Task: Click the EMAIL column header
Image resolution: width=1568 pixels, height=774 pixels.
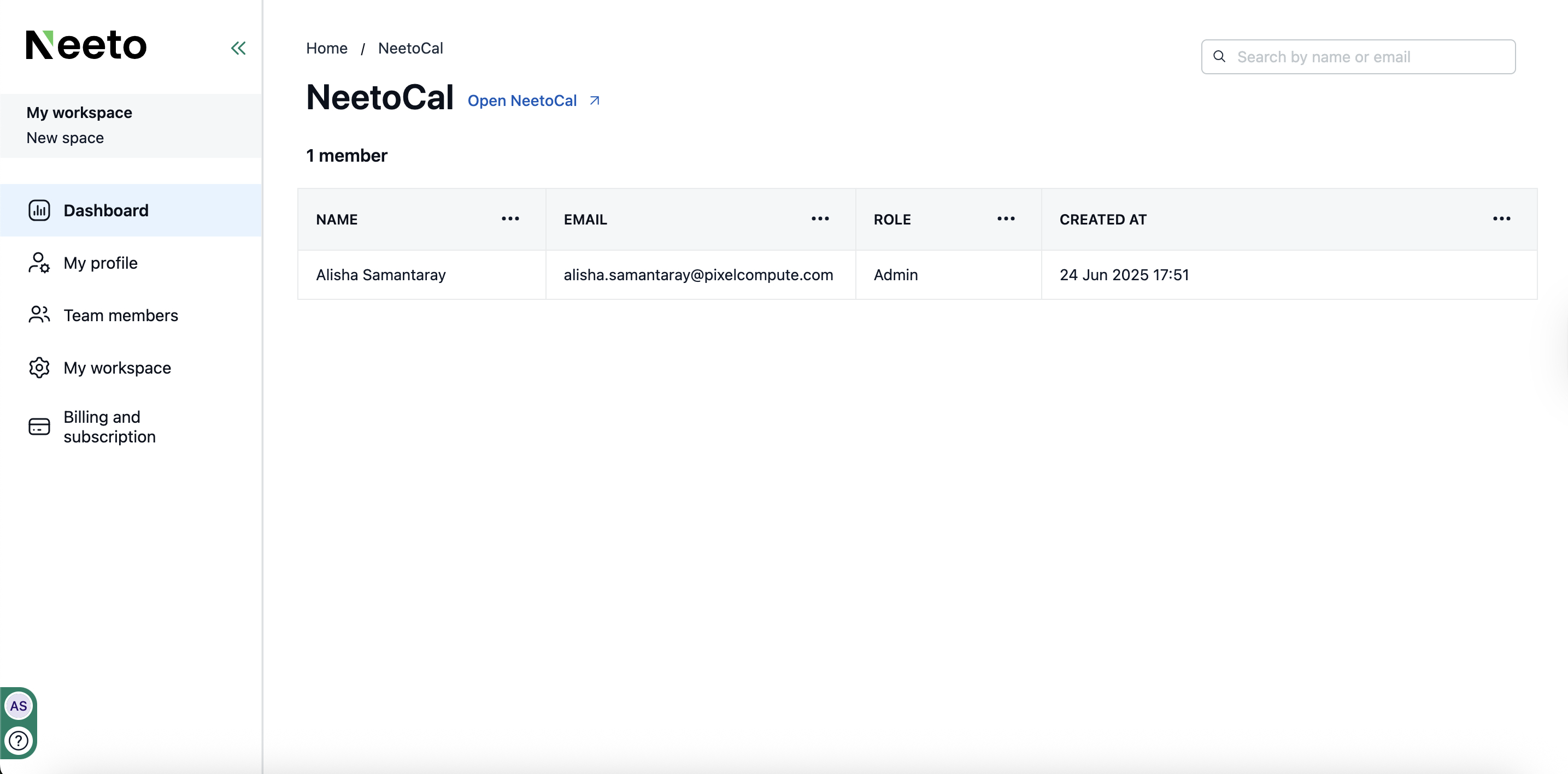Action: (701, 219)
